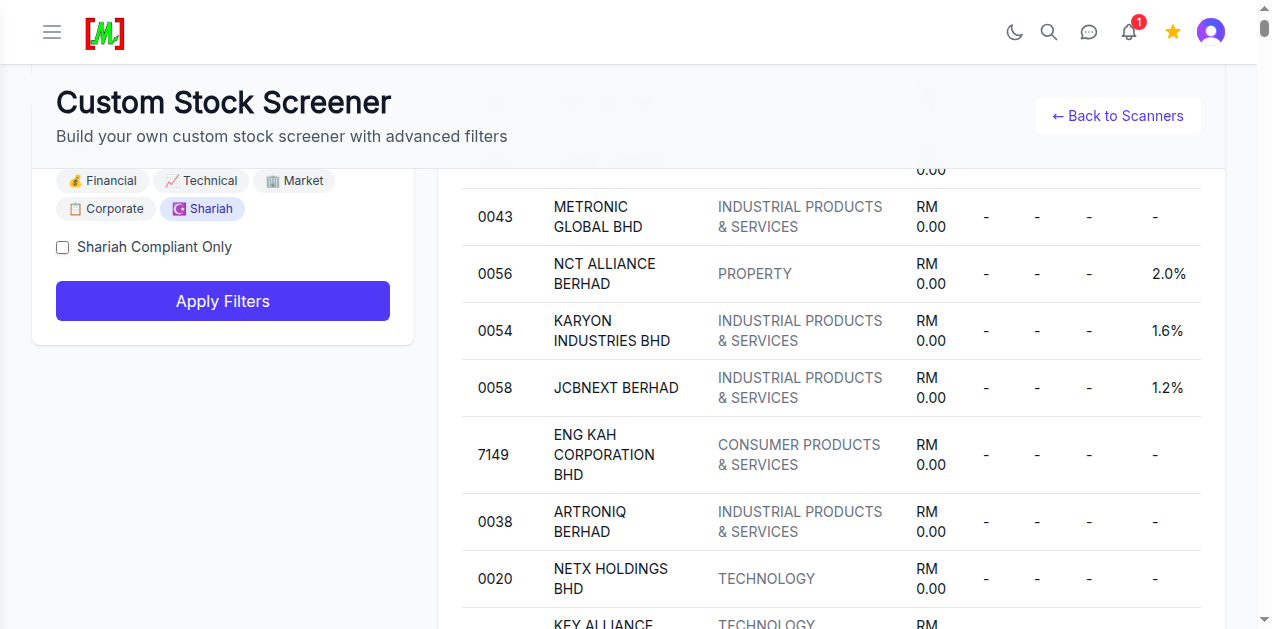
Task: Click KARYON INDUSTRIES BHD name
Action: point(612,331)
